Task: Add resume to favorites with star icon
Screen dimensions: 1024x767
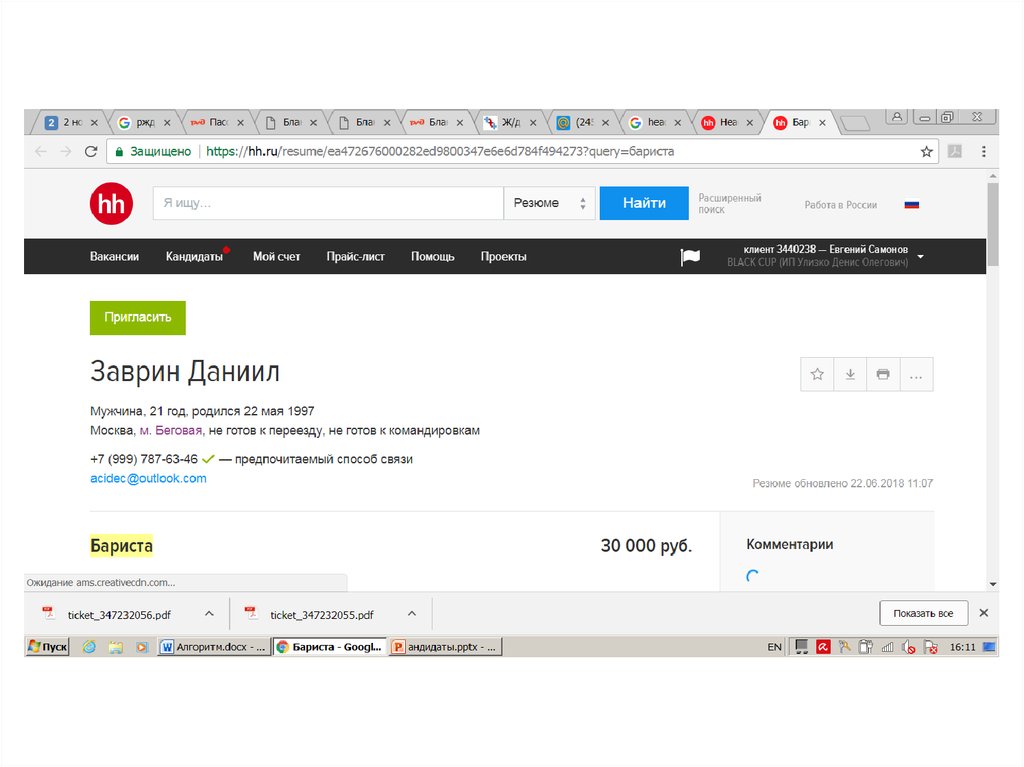Action: pyautogui.click(x=817, y=374)
